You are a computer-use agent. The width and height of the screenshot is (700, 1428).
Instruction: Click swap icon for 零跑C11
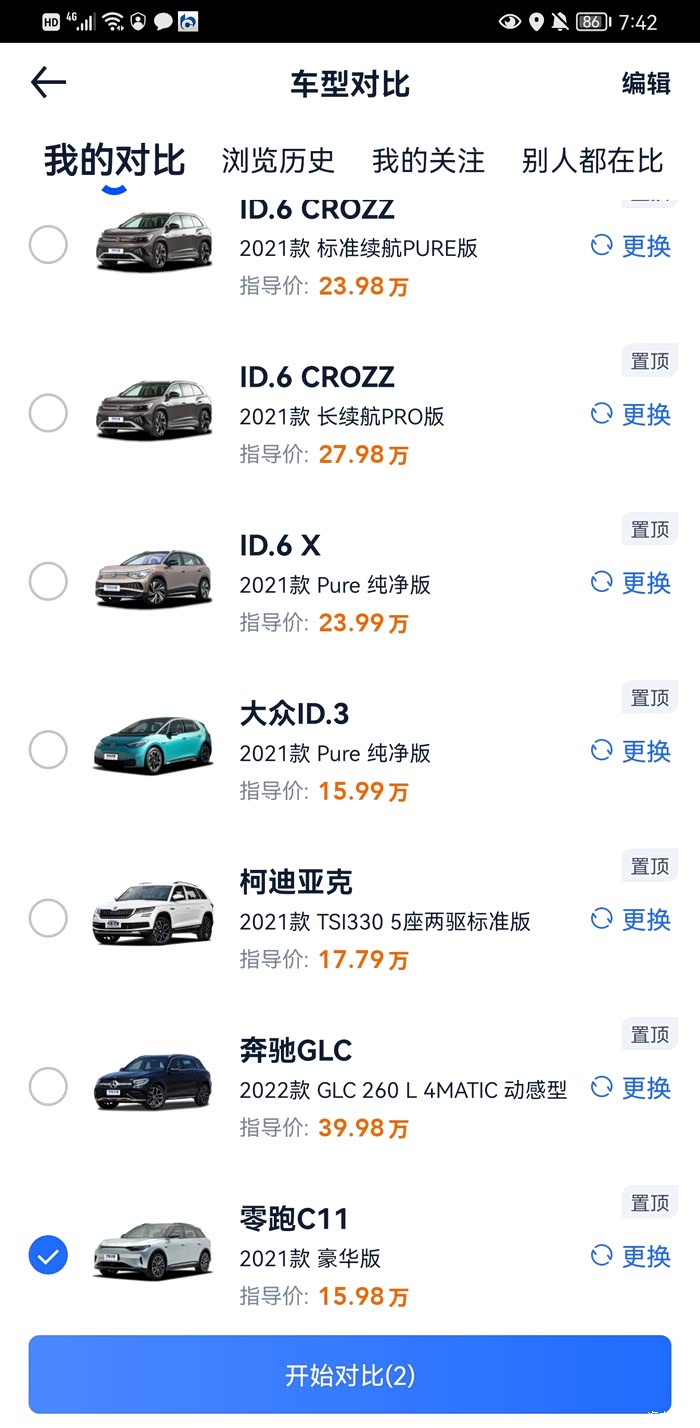click(x=601, y=1255)
